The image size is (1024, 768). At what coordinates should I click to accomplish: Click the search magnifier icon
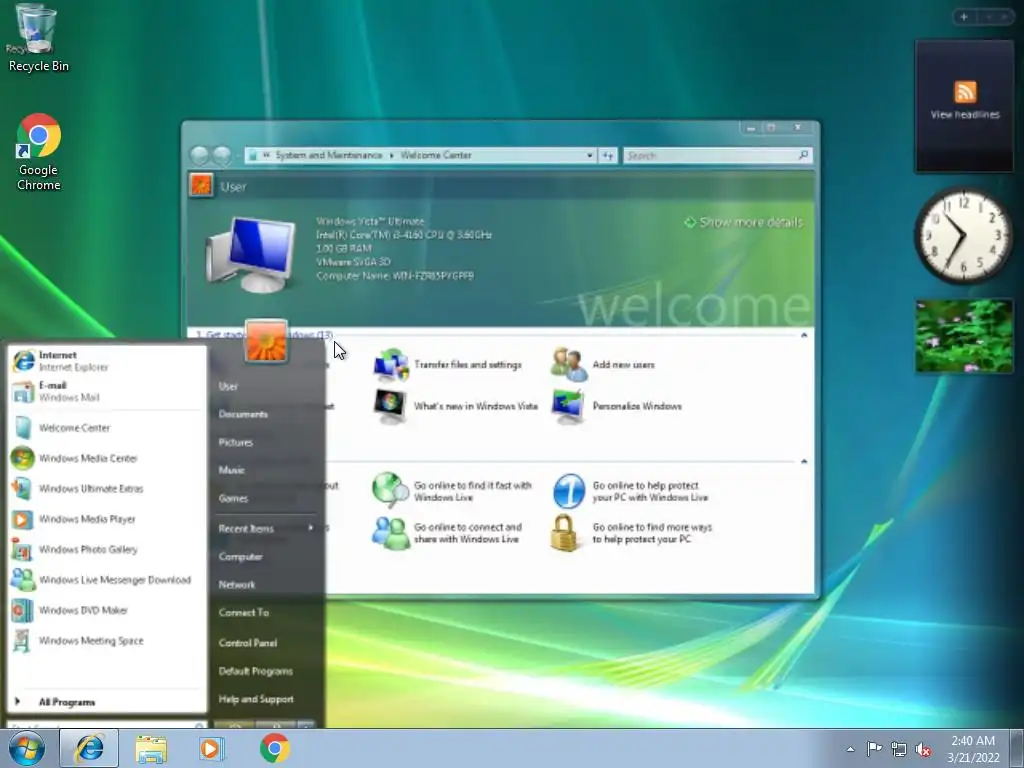pyautogui.click(x=803, y=155)
